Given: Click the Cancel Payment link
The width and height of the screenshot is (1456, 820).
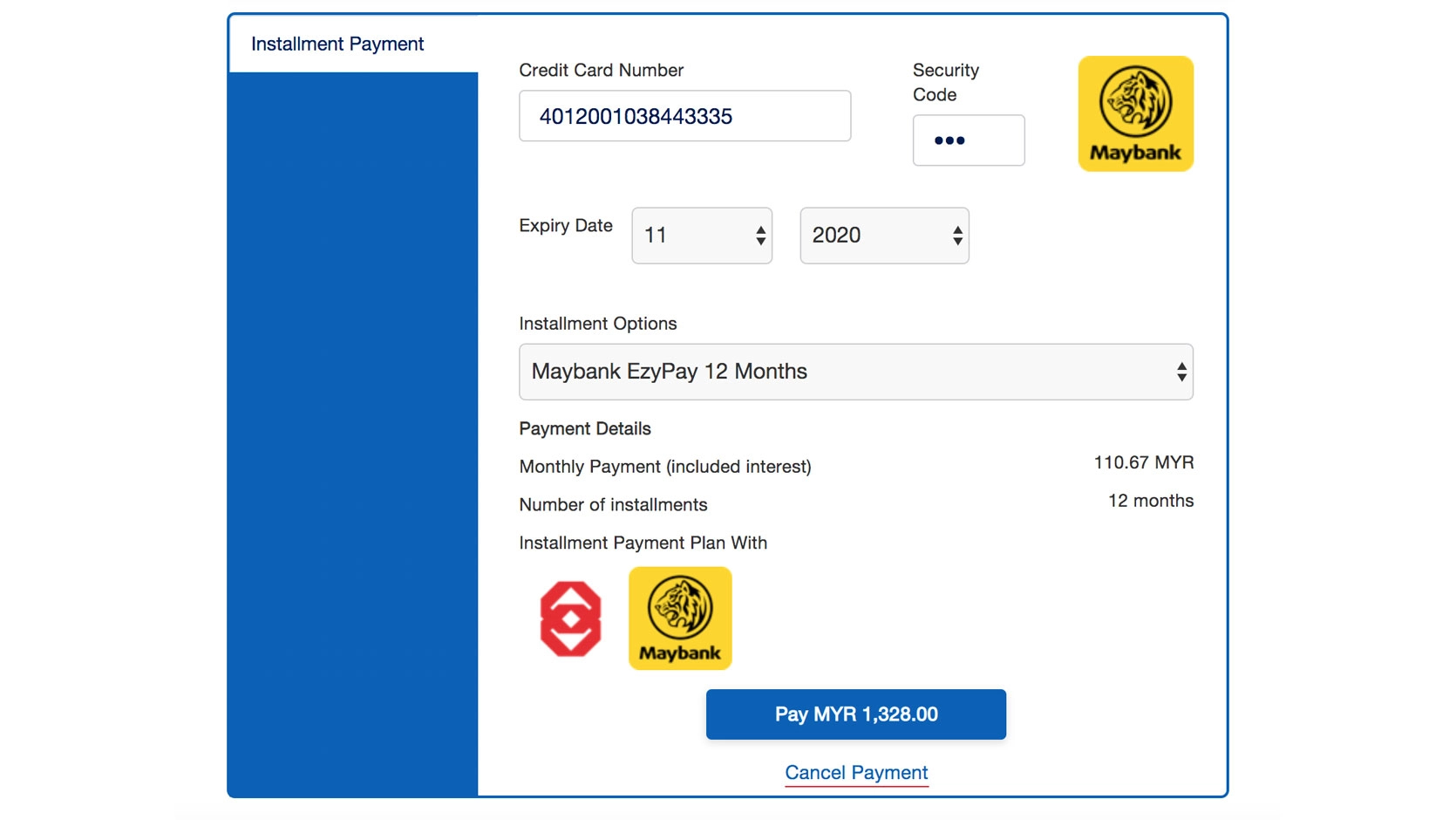Looking at the screenshot, I should coord(856,773).
